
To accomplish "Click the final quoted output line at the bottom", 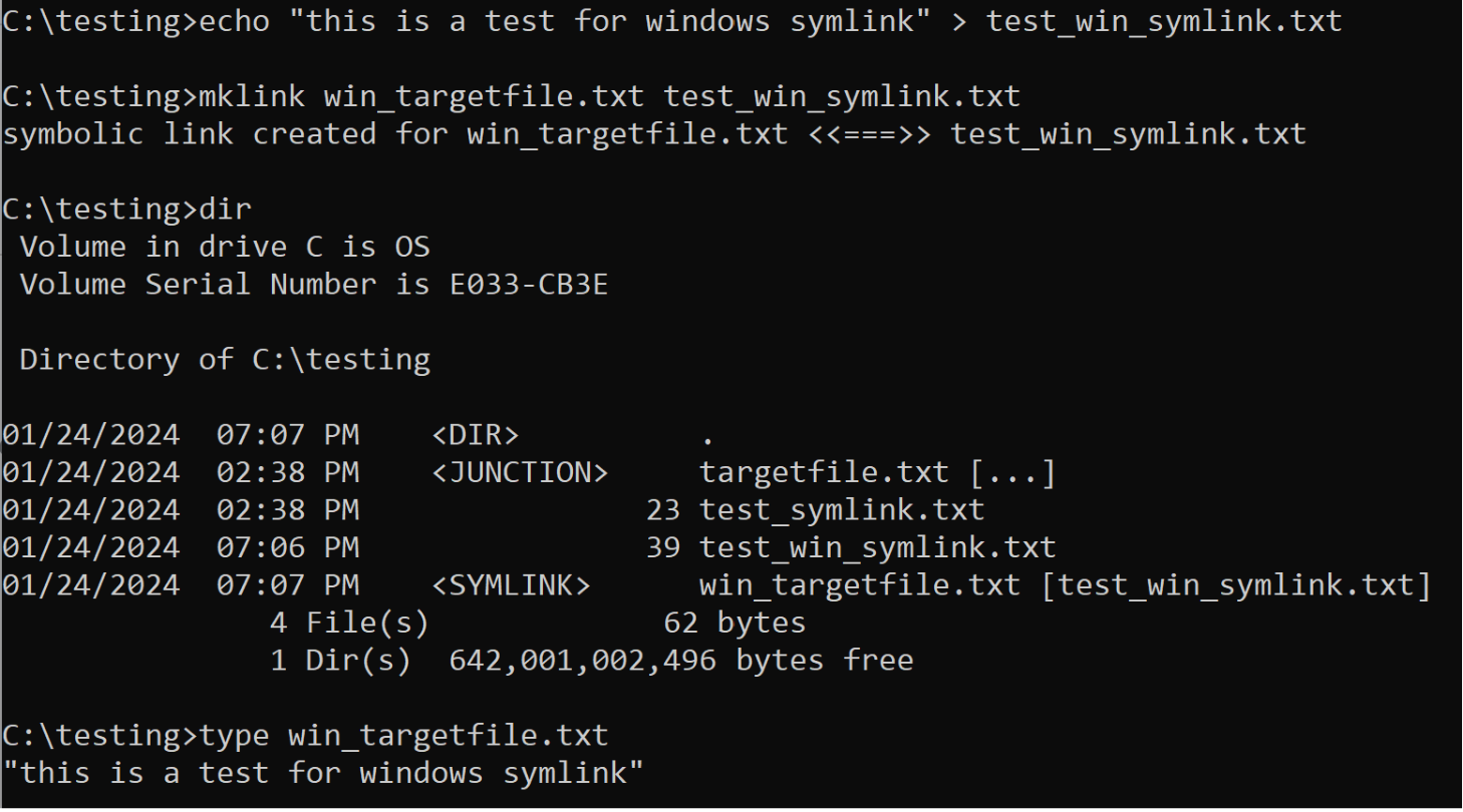I will [x=323, y=774].
